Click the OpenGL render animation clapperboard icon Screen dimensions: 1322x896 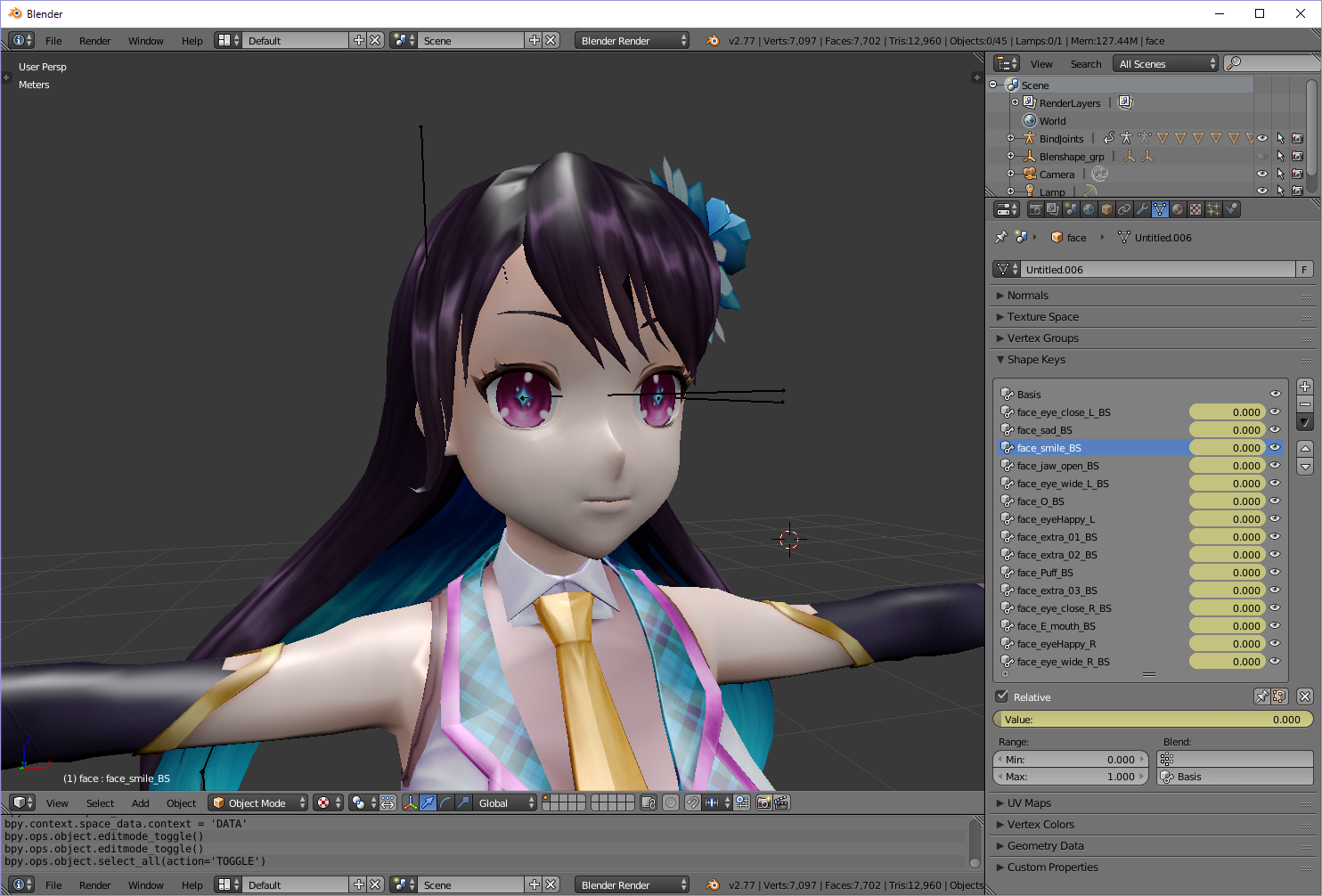coord(781,802)
